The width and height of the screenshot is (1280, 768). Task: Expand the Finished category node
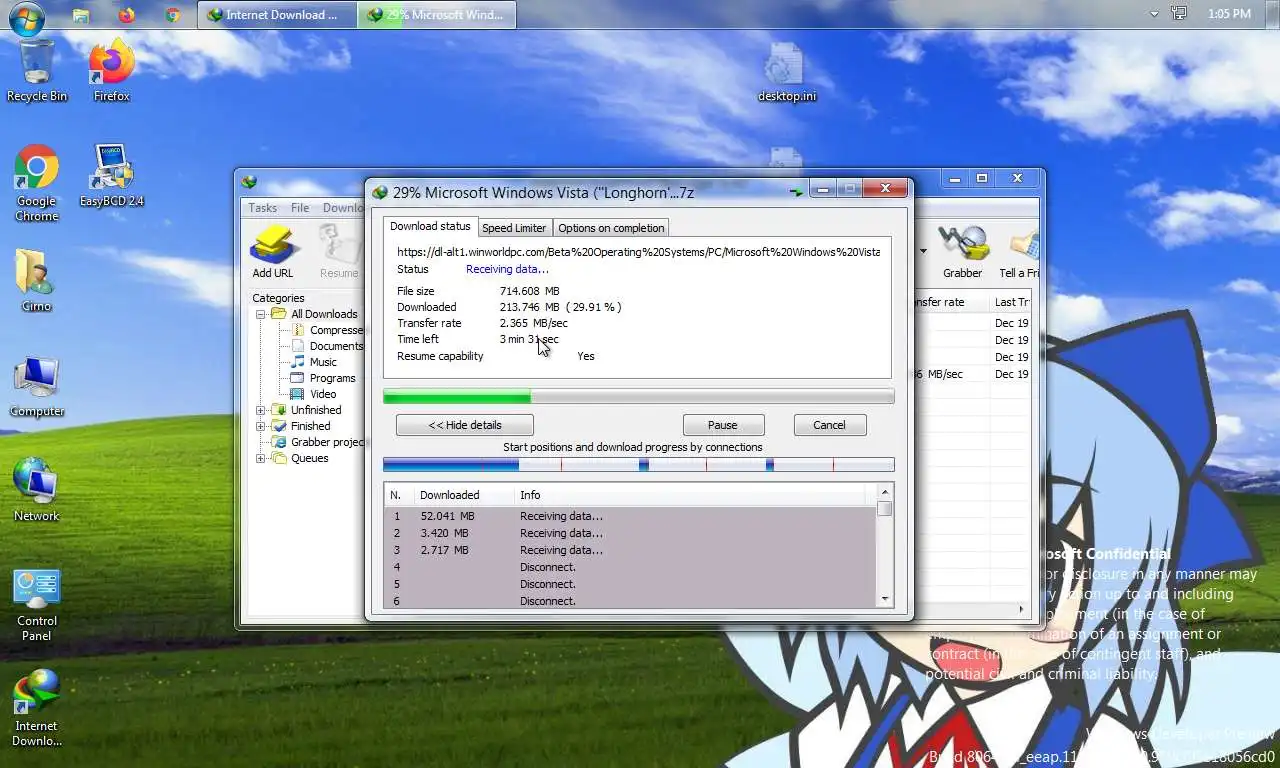tap(261, 426)
